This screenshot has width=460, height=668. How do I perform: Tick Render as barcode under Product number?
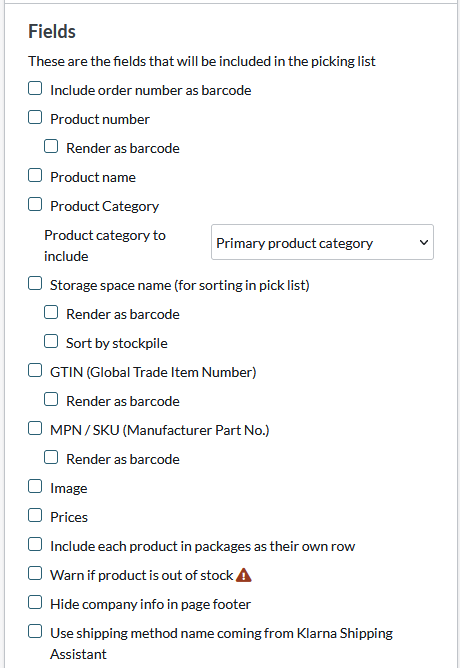[51, 147]
